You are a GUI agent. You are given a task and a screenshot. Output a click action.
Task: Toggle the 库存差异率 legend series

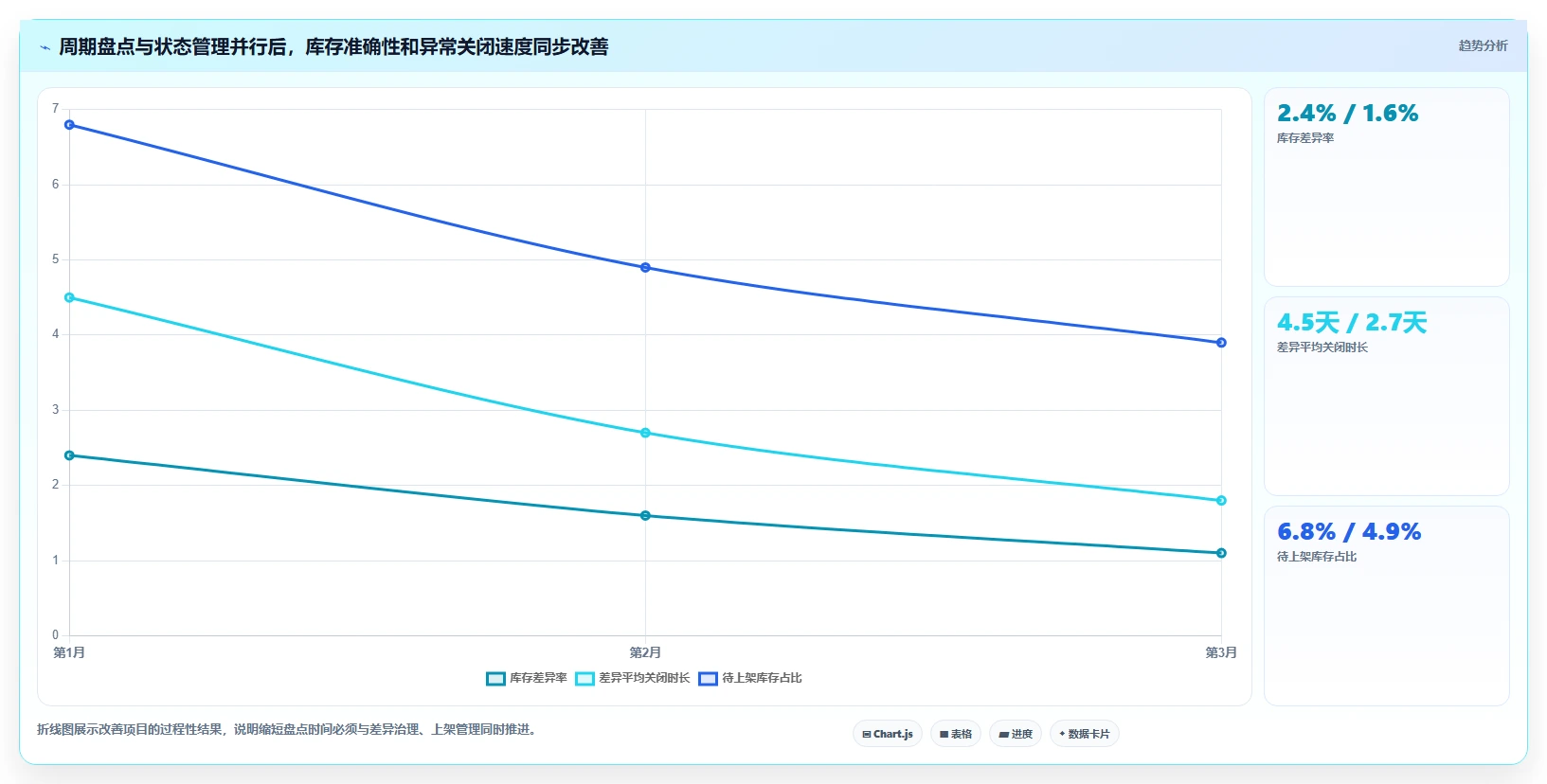[x=527, y=678]
